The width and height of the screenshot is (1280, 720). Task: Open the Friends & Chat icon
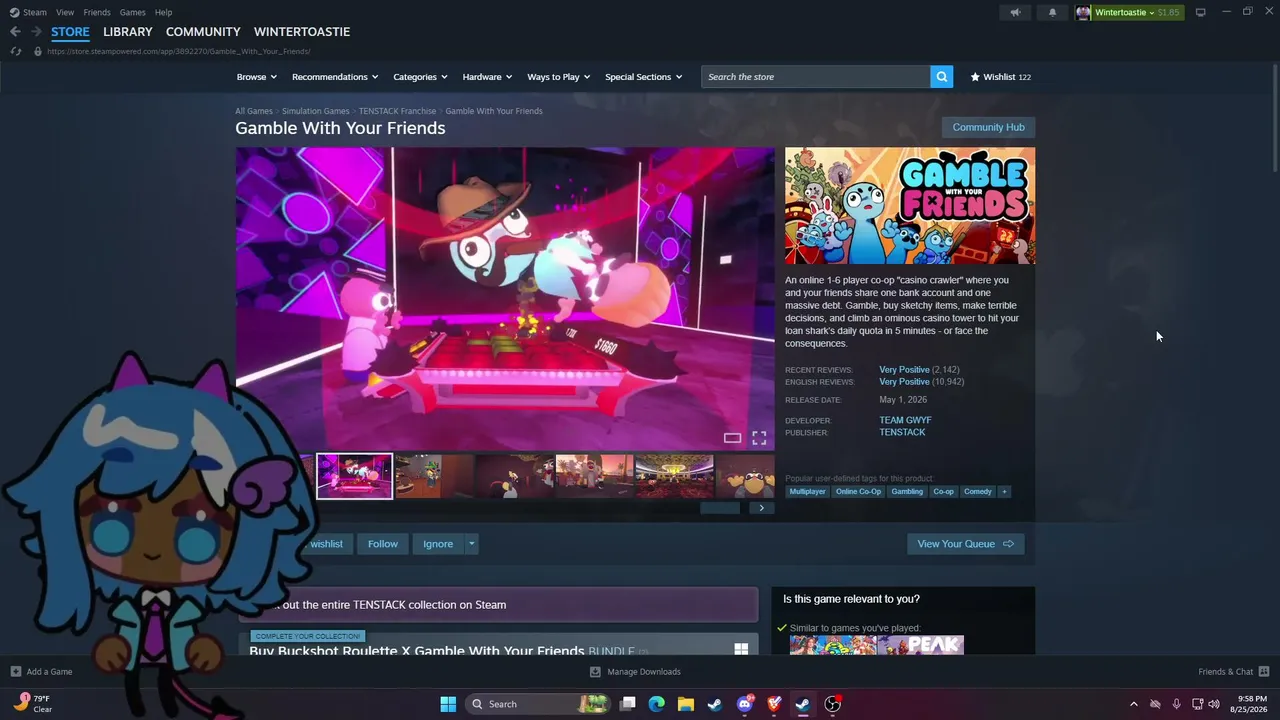(x=1264, y=672)
